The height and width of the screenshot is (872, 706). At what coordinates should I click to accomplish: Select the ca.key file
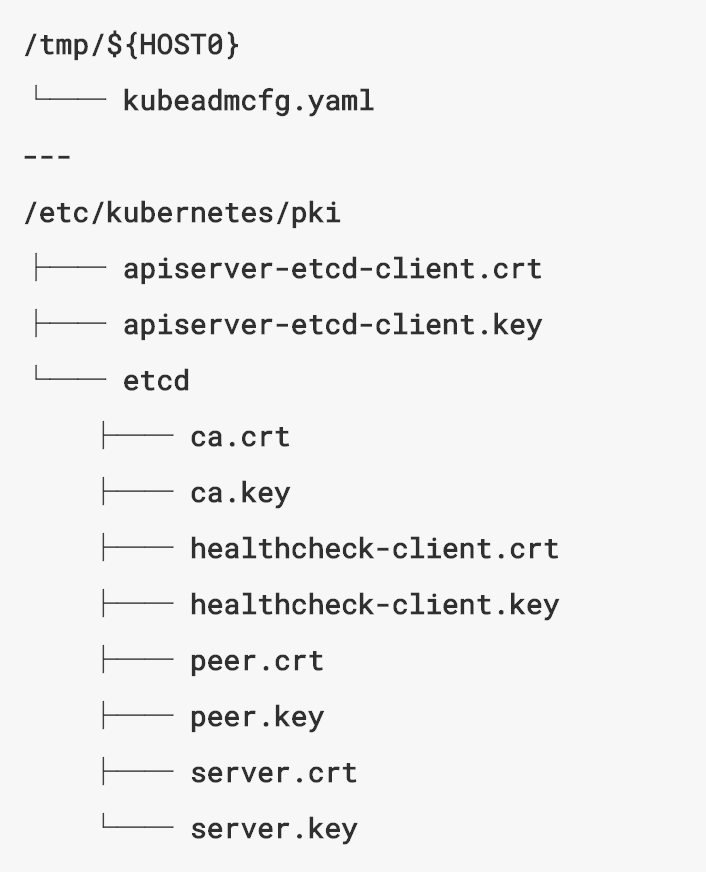point(240,493)
